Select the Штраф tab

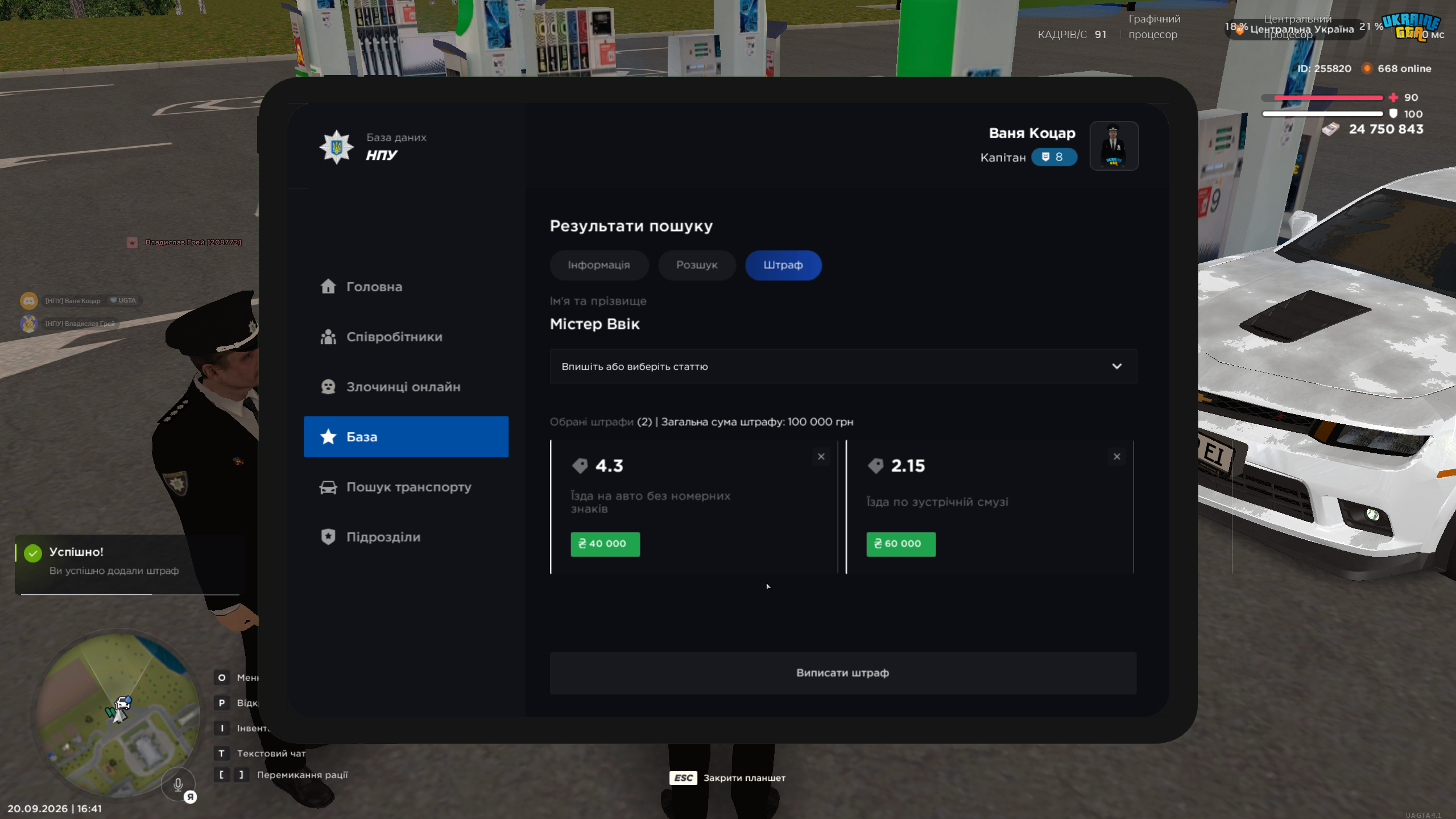pyautogui.click(x=783, y=265)
